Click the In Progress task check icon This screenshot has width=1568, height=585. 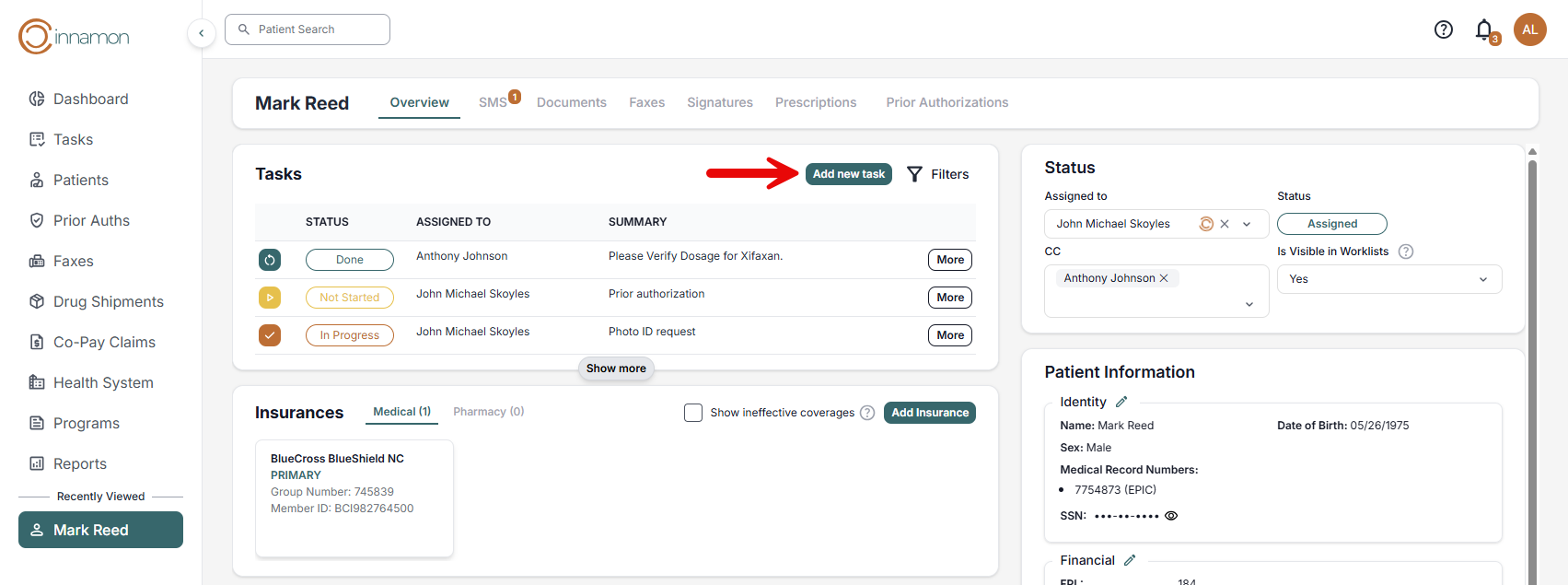270,335
